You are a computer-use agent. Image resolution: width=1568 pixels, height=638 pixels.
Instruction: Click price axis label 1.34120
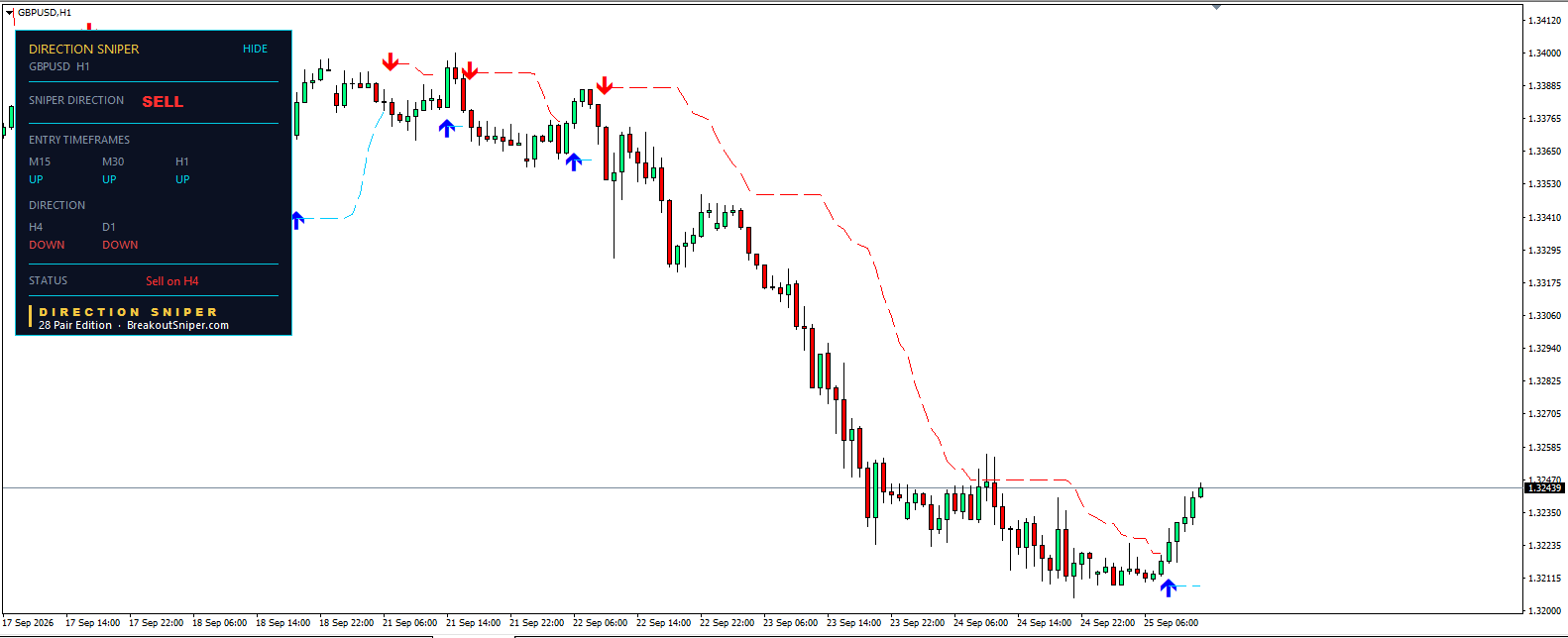coord(1544,20)
